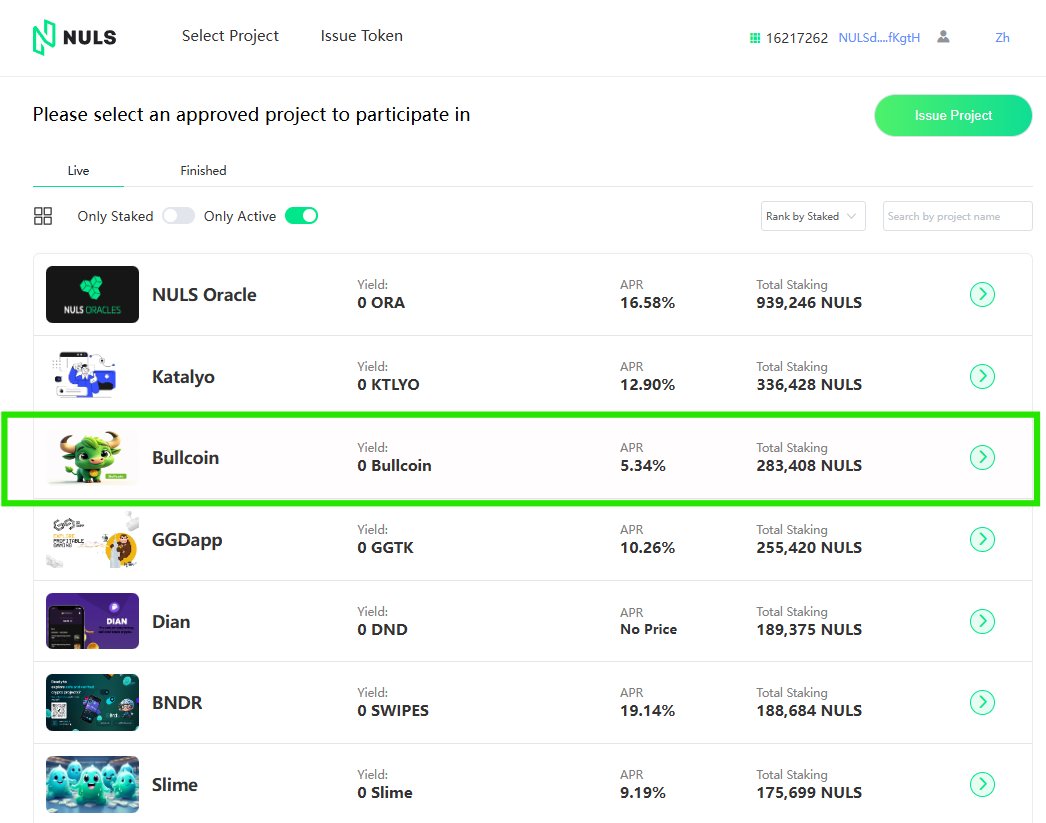Viewport: 1046px width, 823px height.
Task: Open Bullcoin project arrow
Action: [x=982, y=458]
